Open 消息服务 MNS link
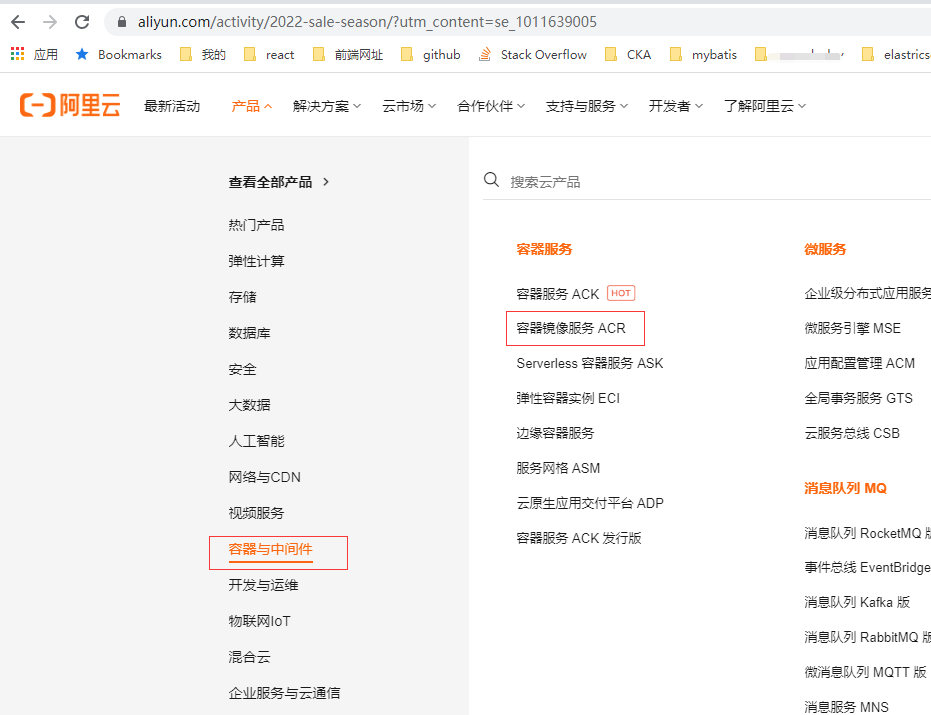This screenshot has height=715, width=931. click(x=847, y=707)
